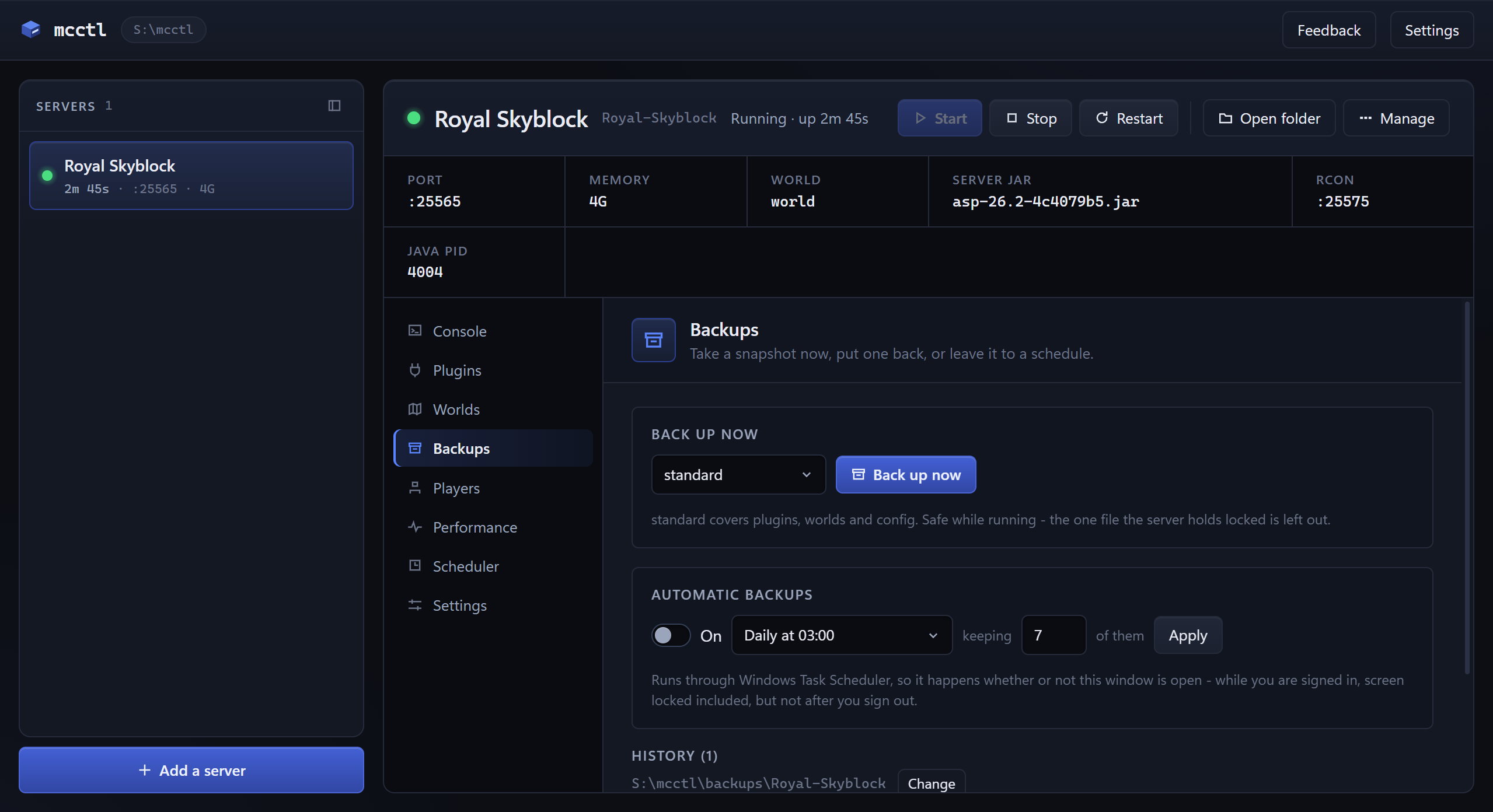Click the green dot in Royal Skyblock list card
The height and width of the screenshot is (812, 1493).
47,176
